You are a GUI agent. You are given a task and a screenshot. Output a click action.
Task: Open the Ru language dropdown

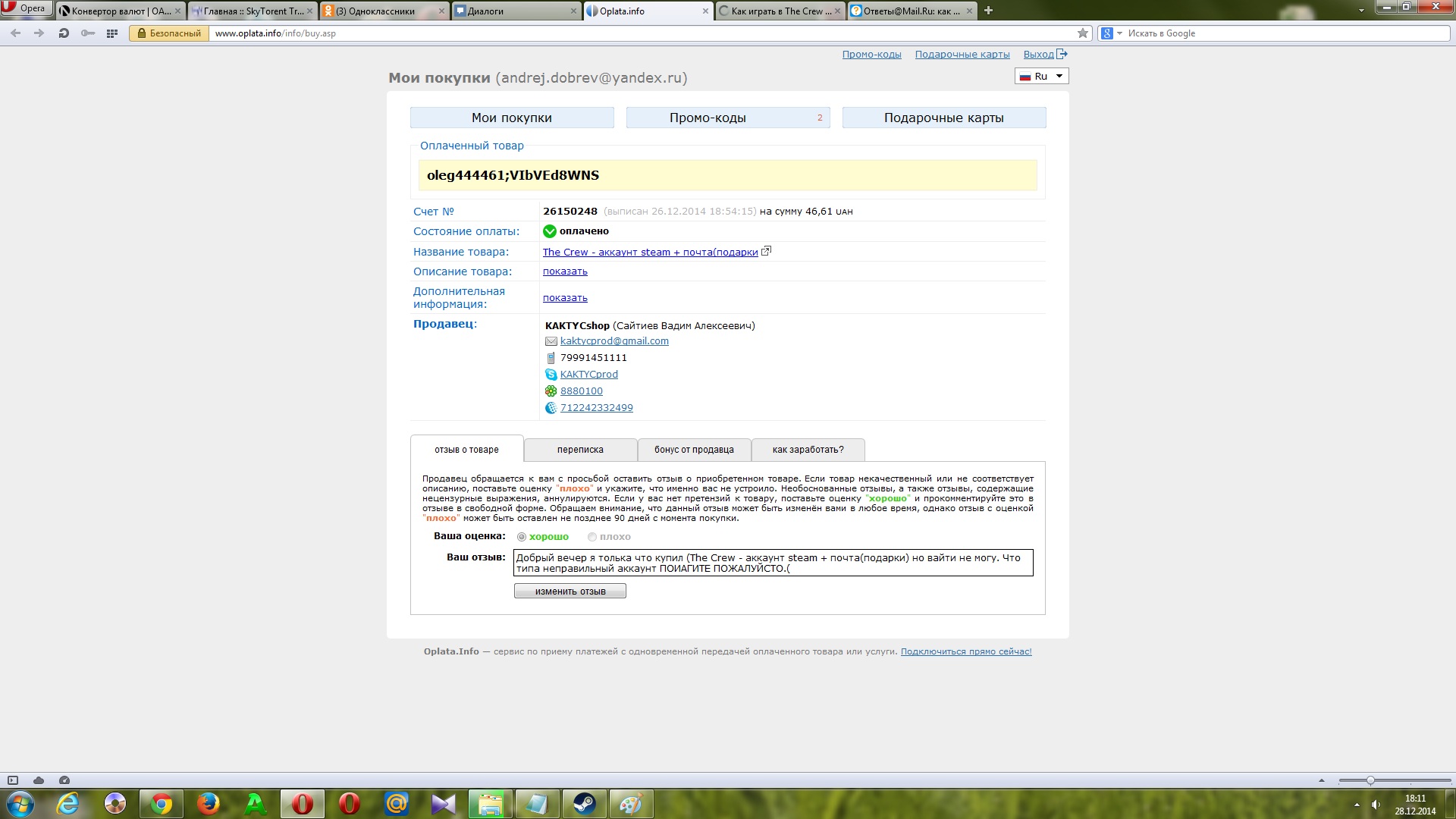pos(1042,76)
